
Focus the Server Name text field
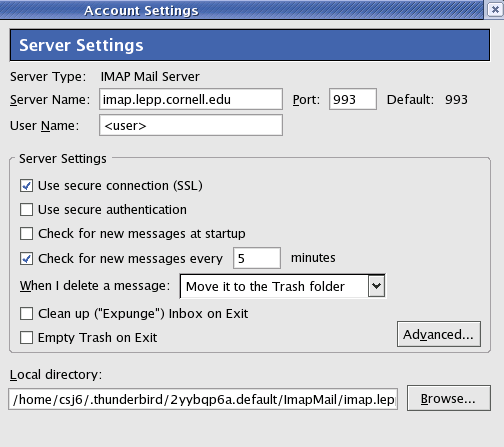click(191, 99)
